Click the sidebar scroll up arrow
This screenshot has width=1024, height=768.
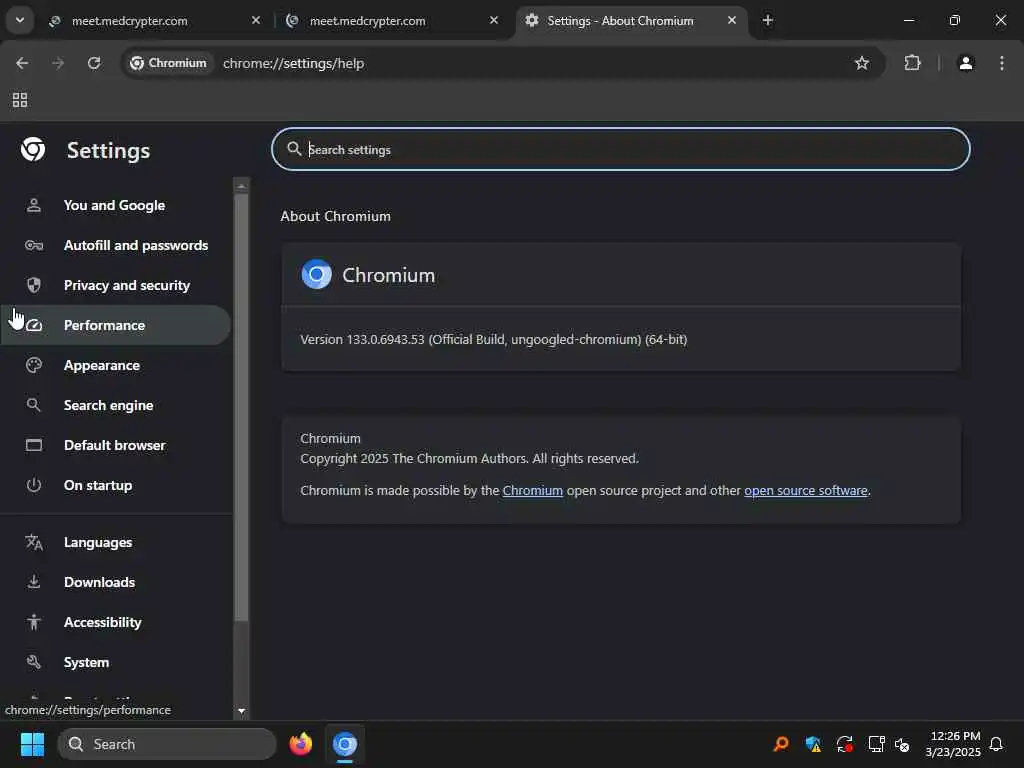coord(241,186)
